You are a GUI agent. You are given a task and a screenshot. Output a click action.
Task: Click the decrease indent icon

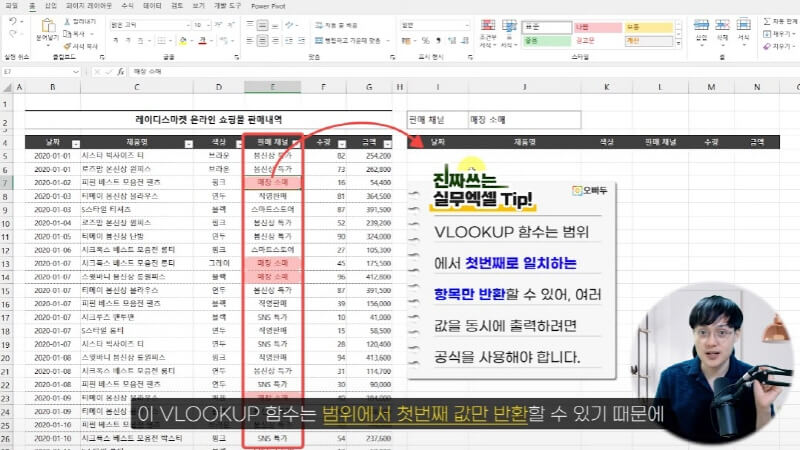tap(289, 40)
